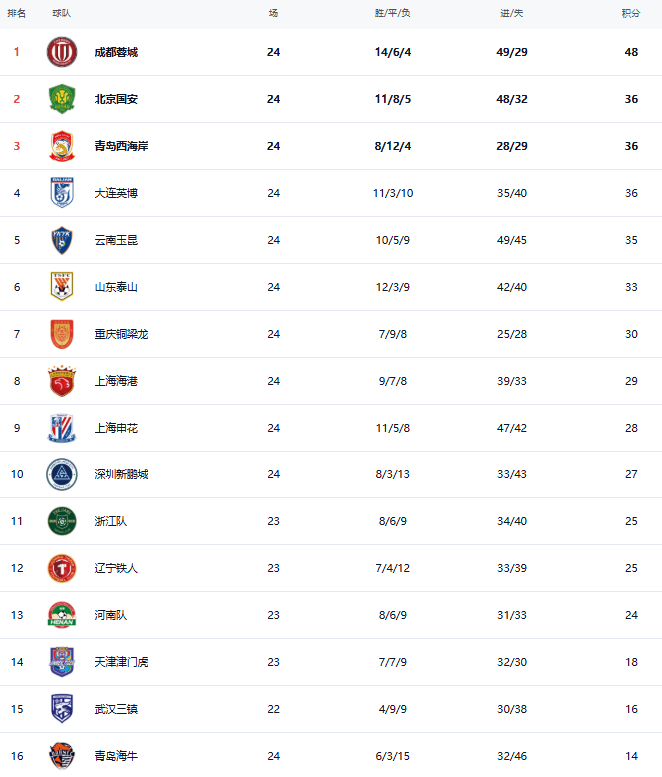662x777 pixels.
Task: Open the 北京国安 green crest icon
Action: tap(62, 99)
